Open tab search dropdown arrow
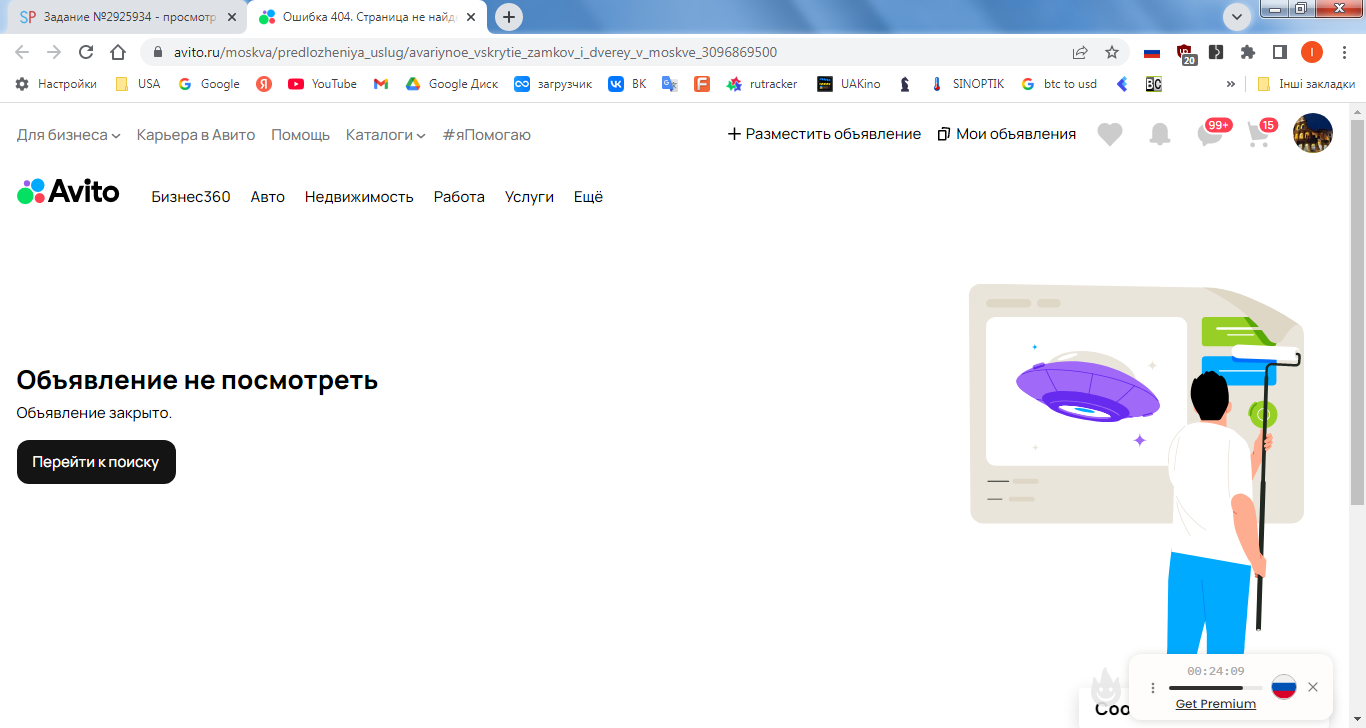This screenshot has height=728, width=1366. click(x=1237, y=16)
